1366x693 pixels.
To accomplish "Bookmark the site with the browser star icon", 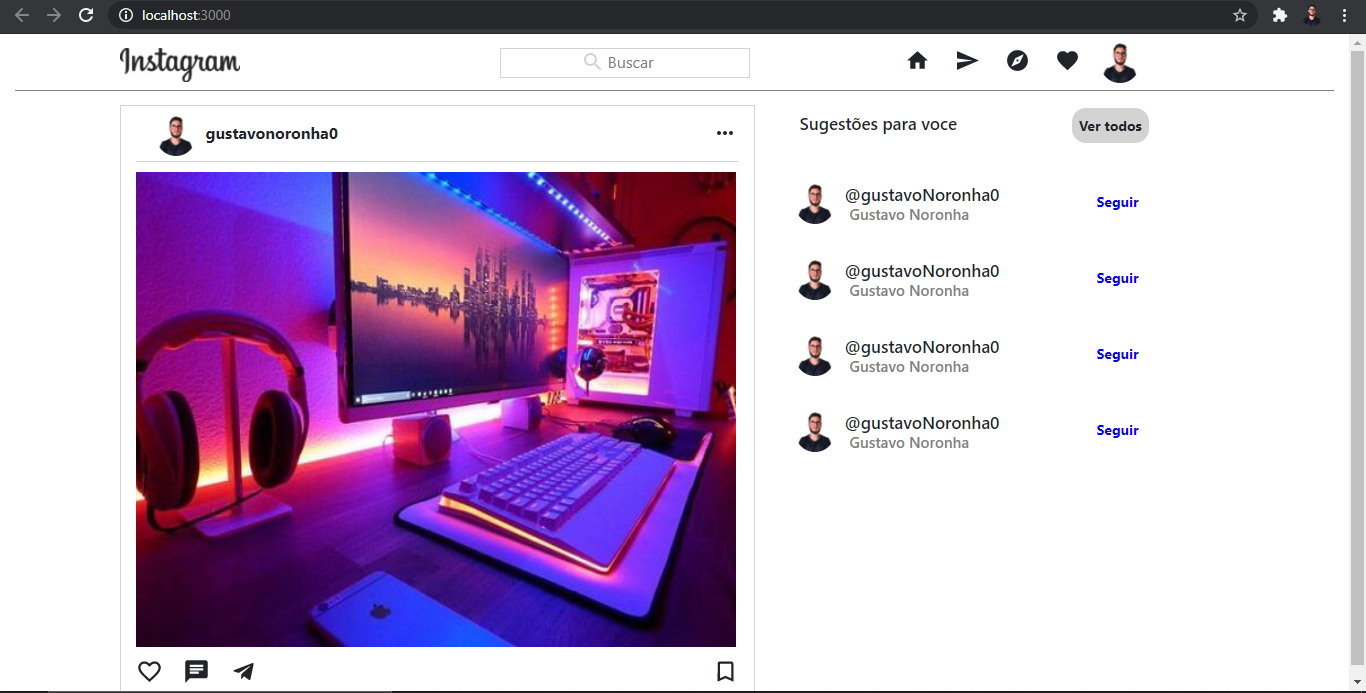I will (1239, 15).
